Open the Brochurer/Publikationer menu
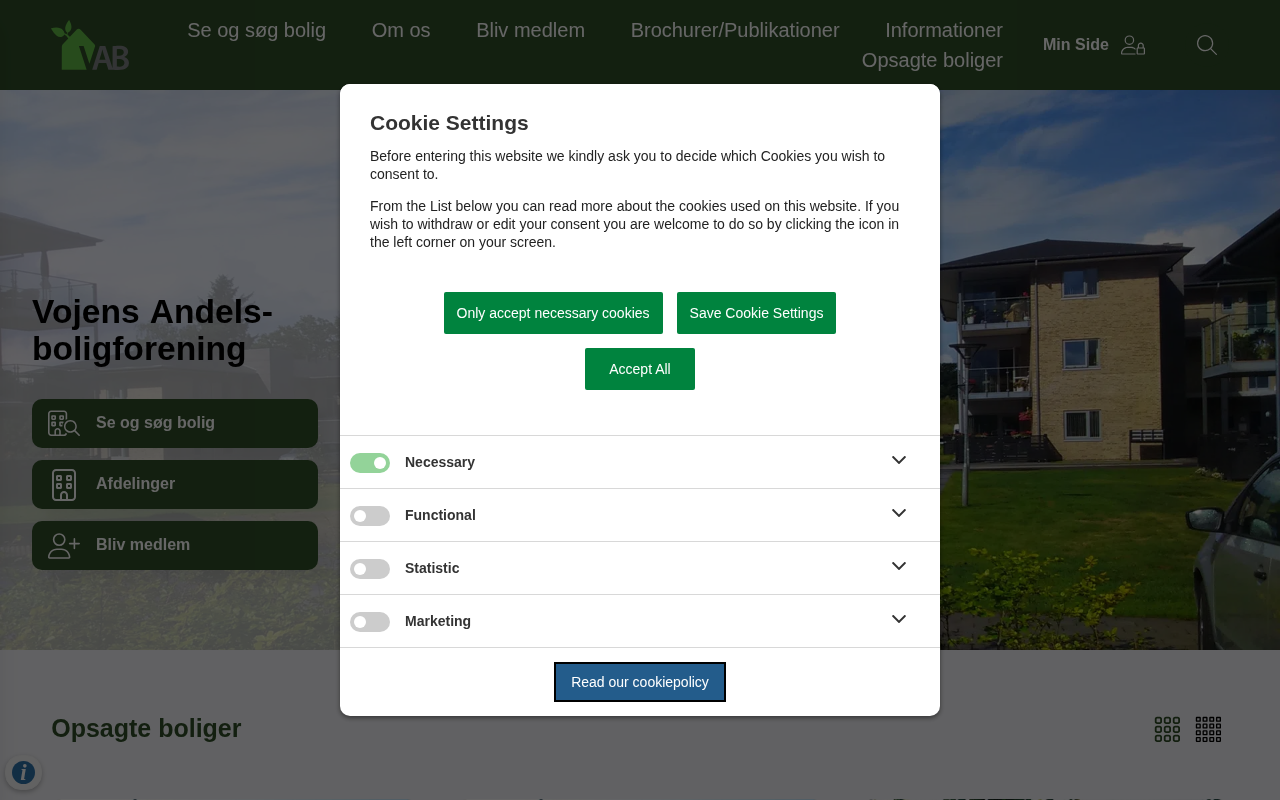 coord(735,30)
